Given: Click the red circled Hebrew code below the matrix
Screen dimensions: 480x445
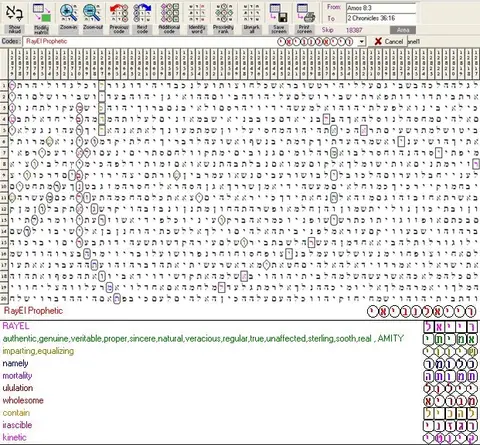Looking at the screenshot, I should pyautogui.click(x=422, y=312).
